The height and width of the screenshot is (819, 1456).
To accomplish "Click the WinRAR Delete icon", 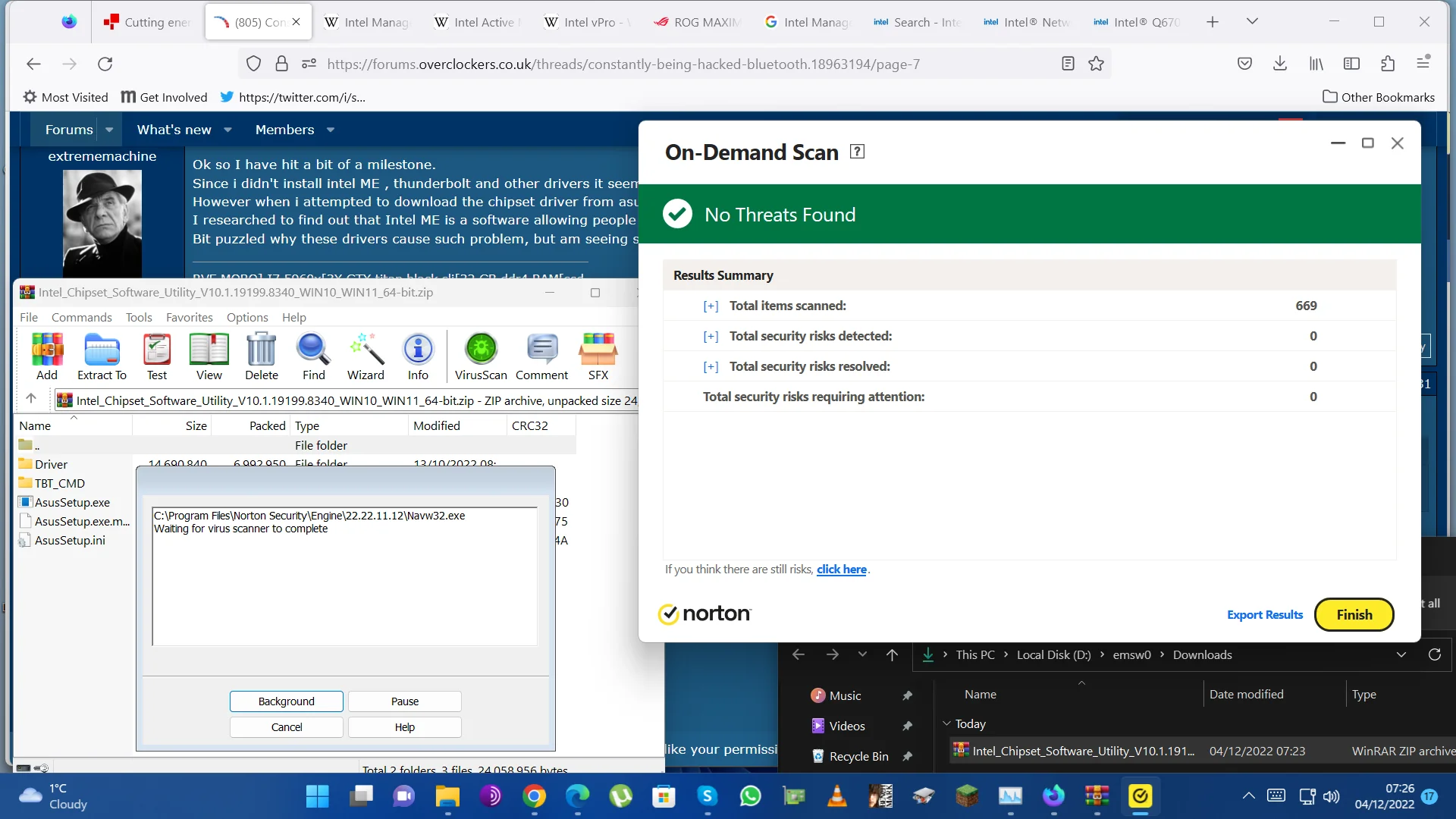I will (262, 356).
